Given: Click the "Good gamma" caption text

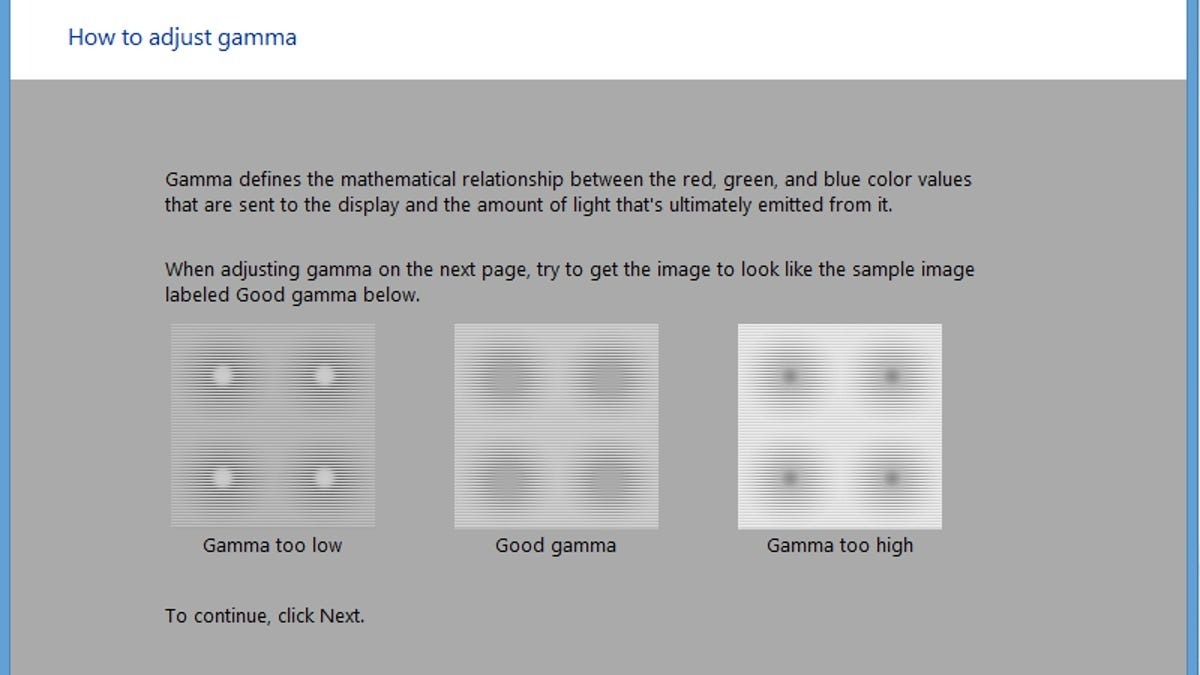Looking at the screenshot, I should (555, 546).
